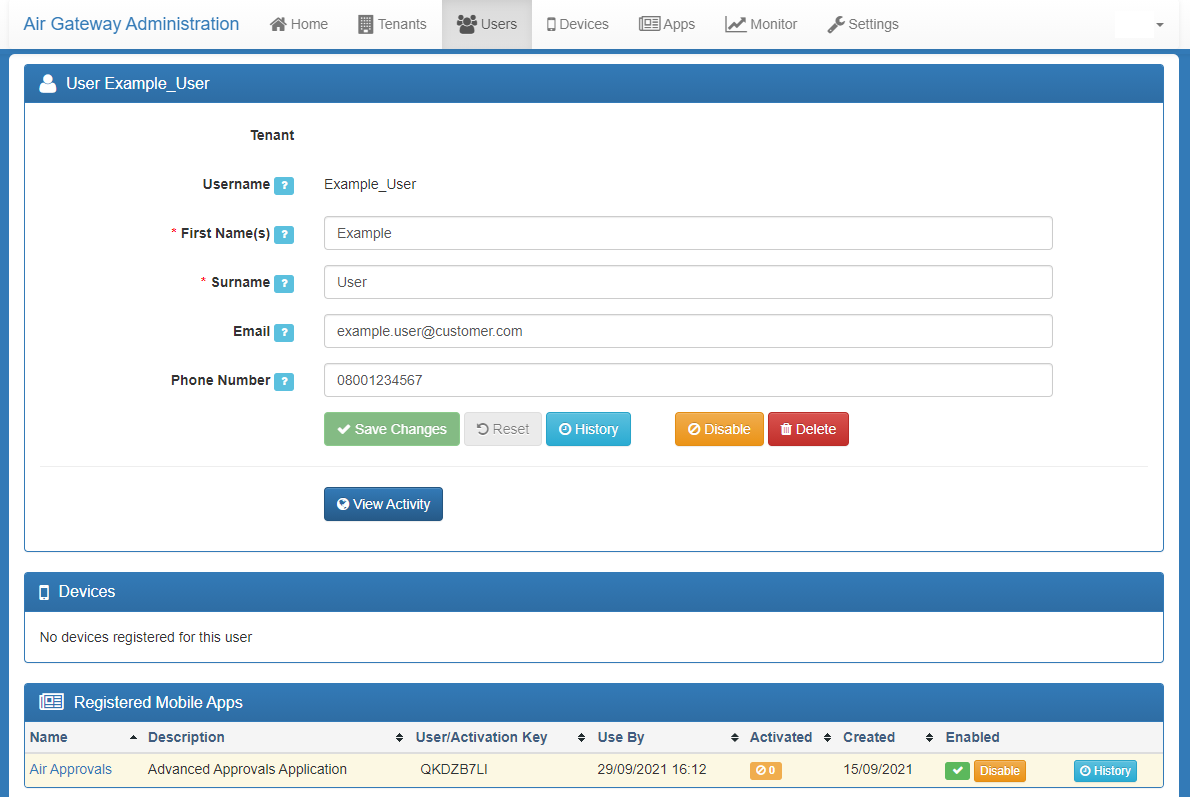Expand the account dropdown caret at top right
This screenshot has height=798, width=1191.
[1160, 25]
